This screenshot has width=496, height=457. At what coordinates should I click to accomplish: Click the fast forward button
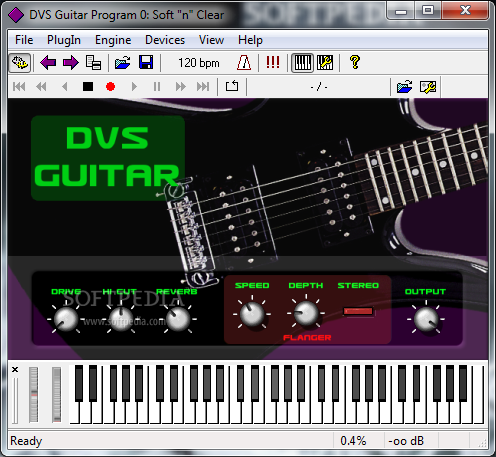click(x=180, y=87)
